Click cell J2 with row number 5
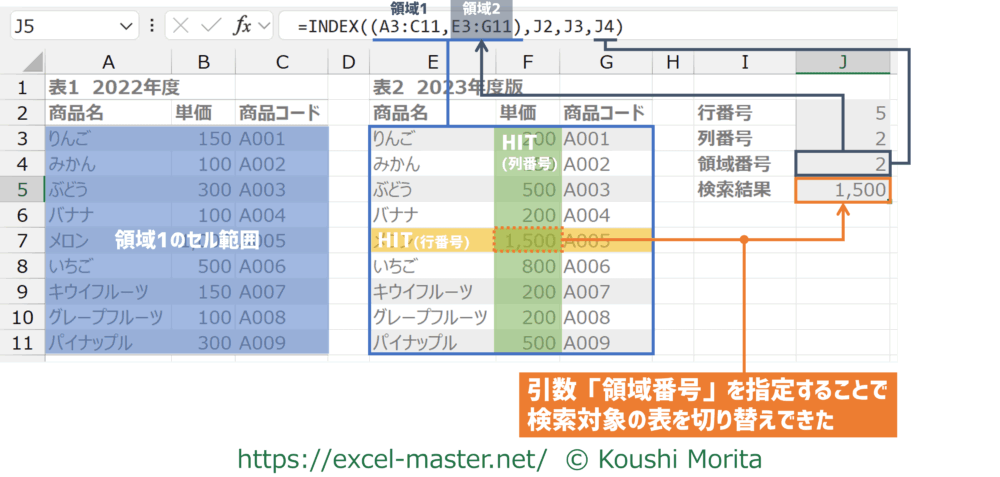Viewport: 1000px width, 477px height. pos(843,112)
